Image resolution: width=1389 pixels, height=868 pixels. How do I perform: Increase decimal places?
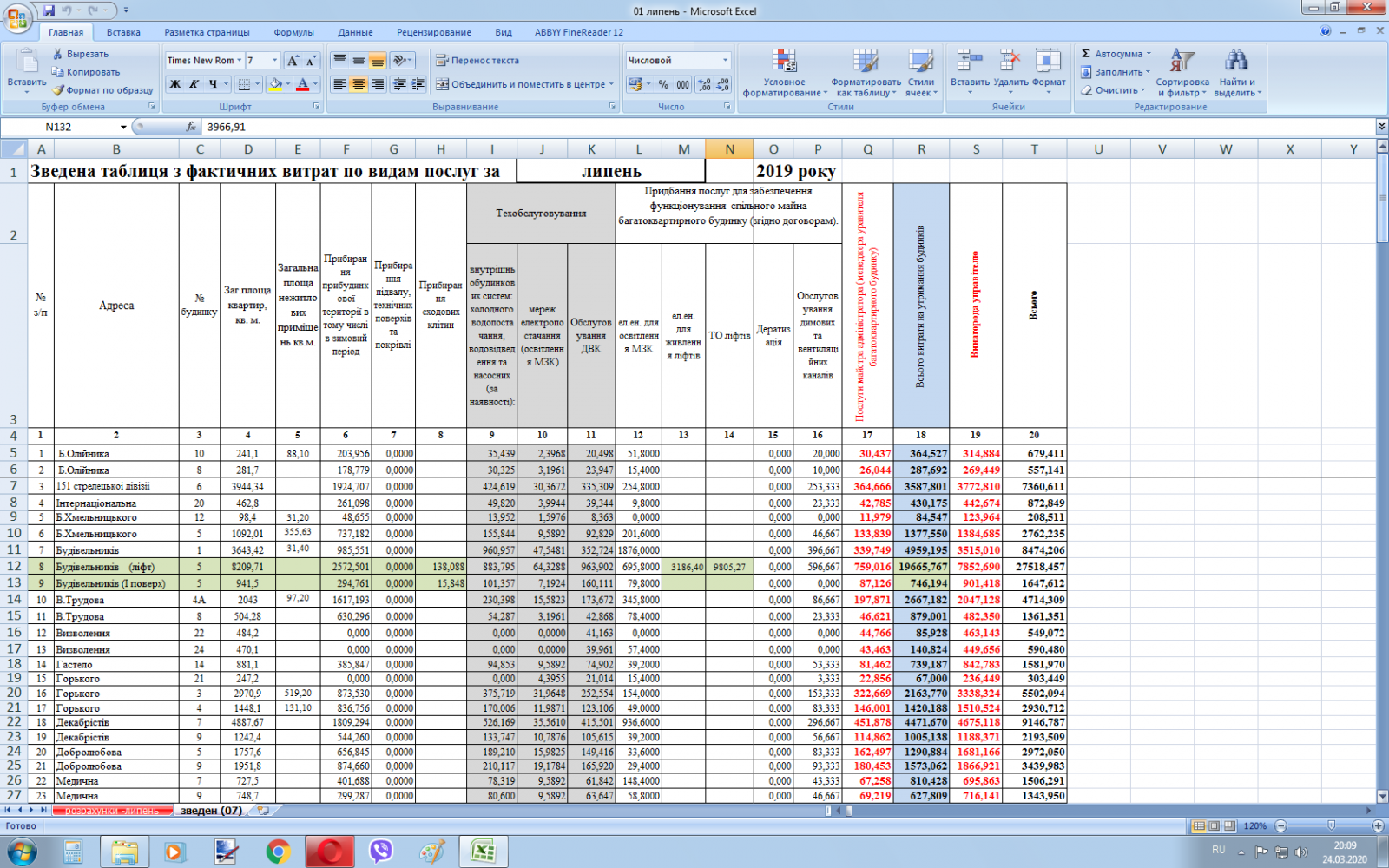point(704,84)
